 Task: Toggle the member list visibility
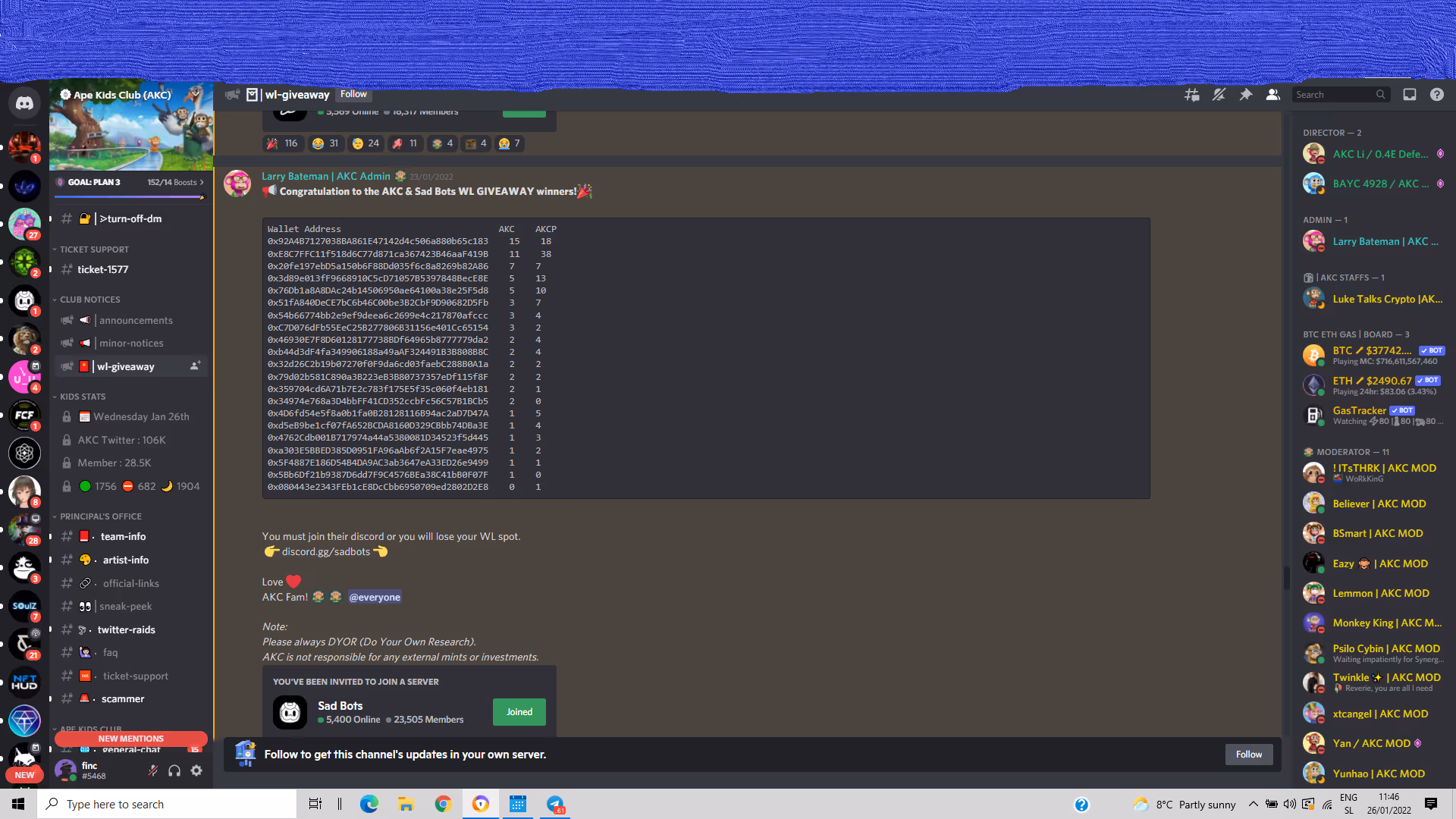1273,95
